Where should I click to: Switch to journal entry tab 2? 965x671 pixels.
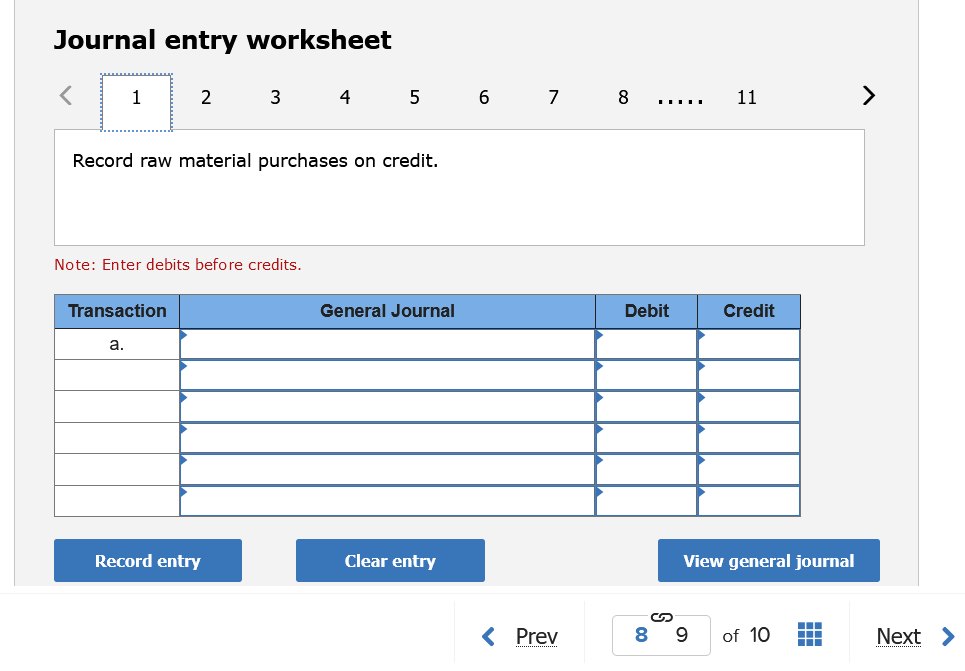(206, 97)
